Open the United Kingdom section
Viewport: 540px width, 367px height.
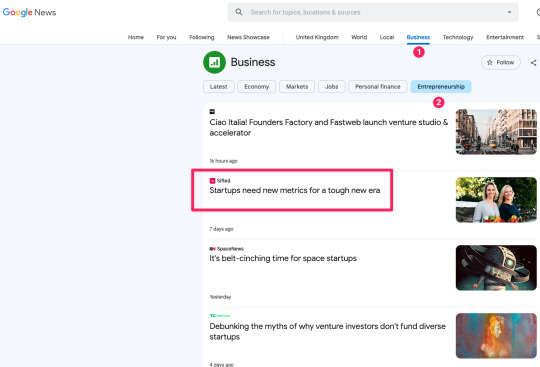point(317,37)
